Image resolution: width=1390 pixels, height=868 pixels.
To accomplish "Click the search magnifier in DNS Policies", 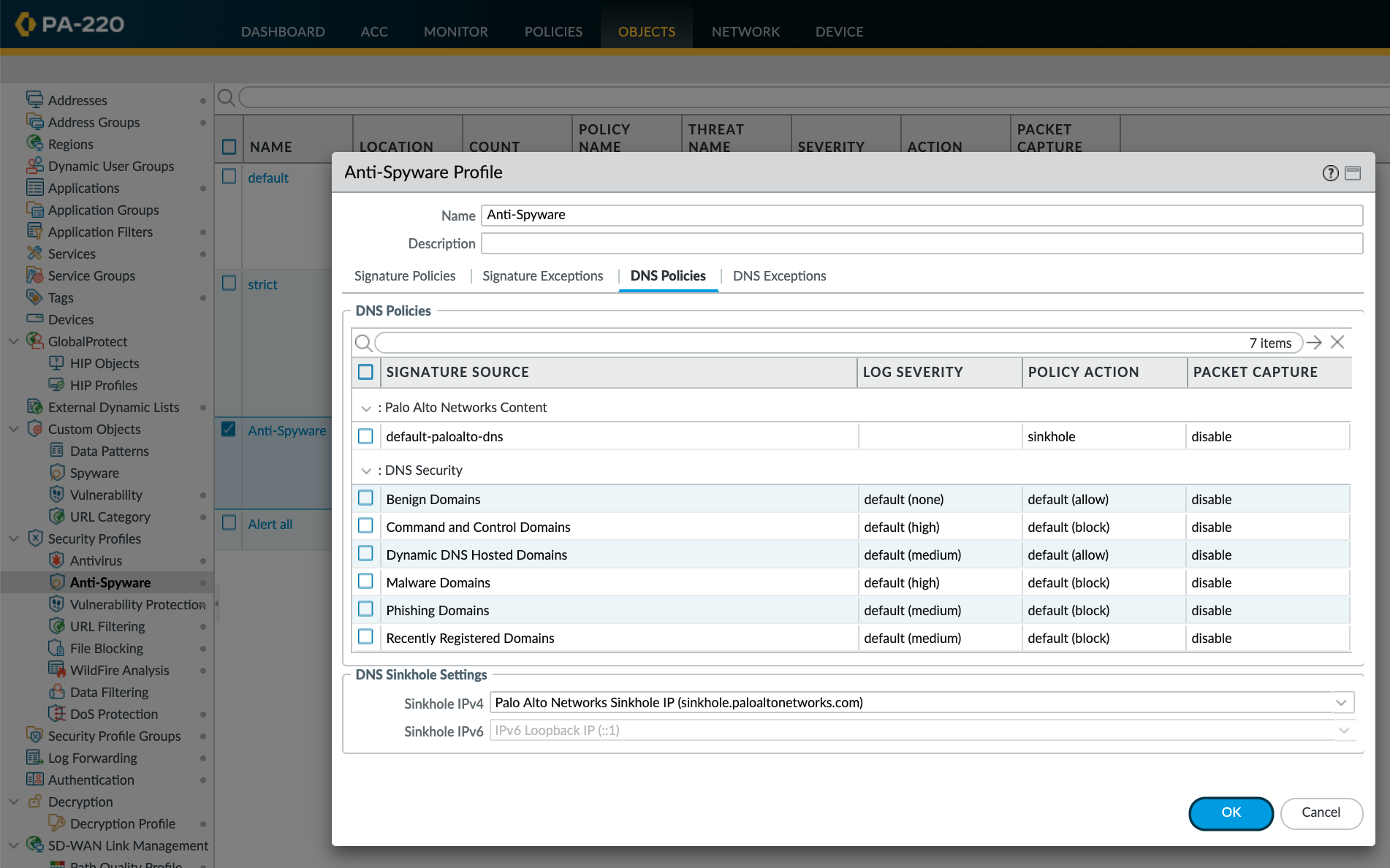I will (363, 342).
